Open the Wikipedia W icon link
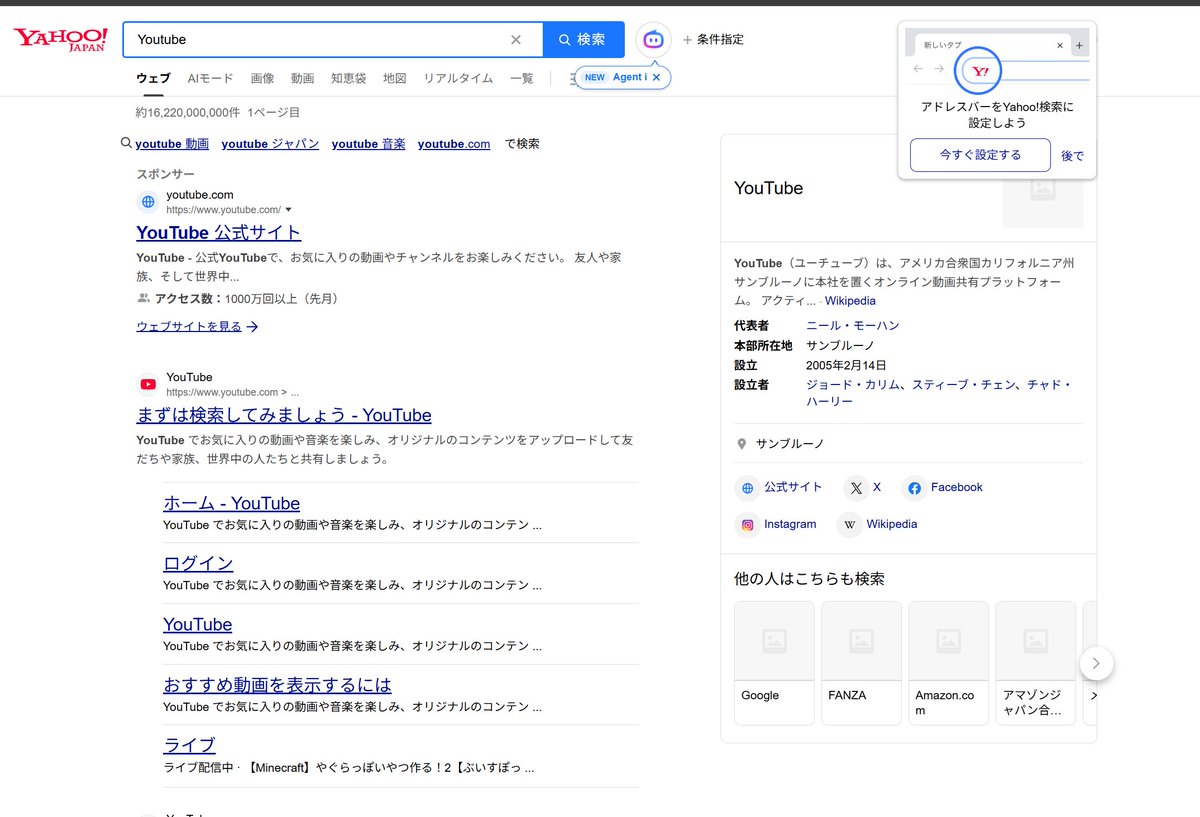The width and height of the screenshot is (1200, 817). coord(849,525)
